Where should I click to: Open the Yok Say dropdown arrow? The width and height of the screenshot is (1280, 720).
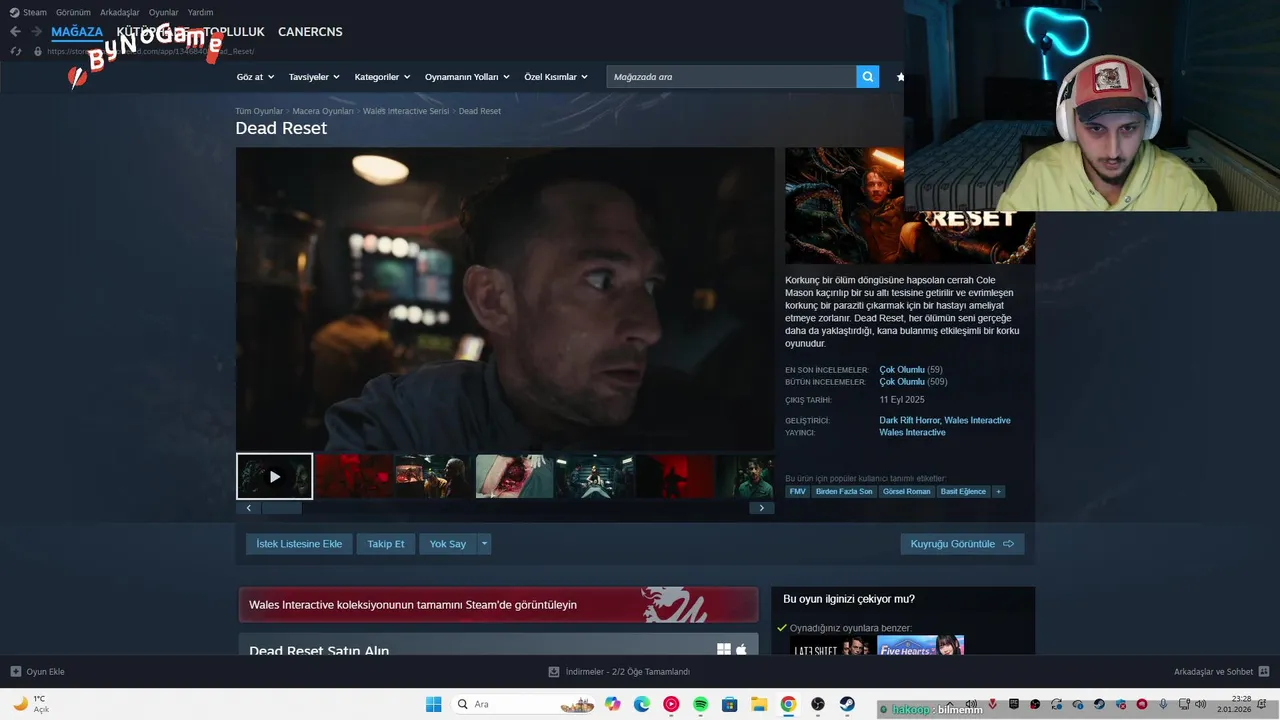[x=484, y=544]
